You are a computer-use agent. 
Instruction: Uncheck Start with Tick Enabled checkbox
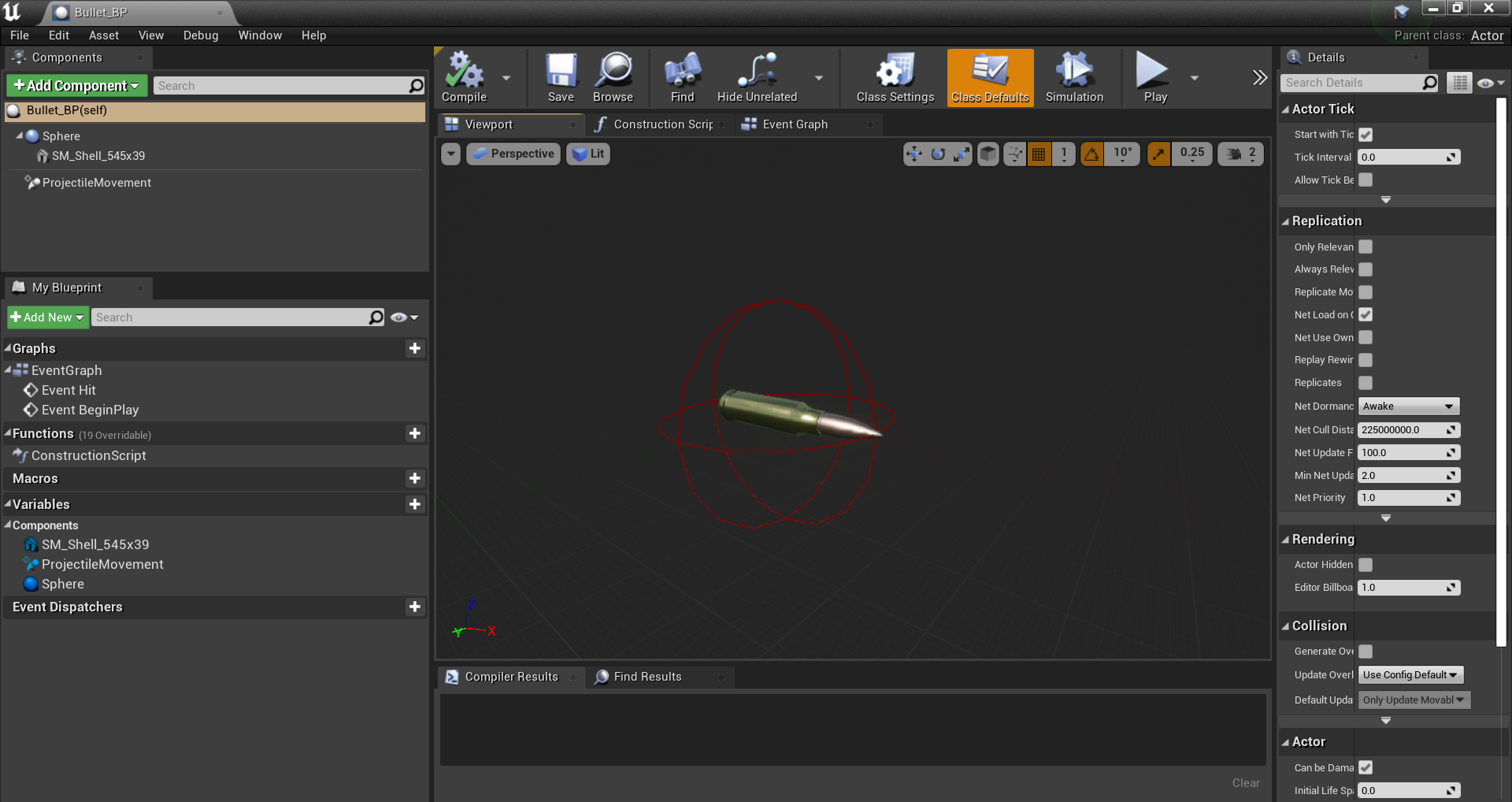click(1366, 135)
